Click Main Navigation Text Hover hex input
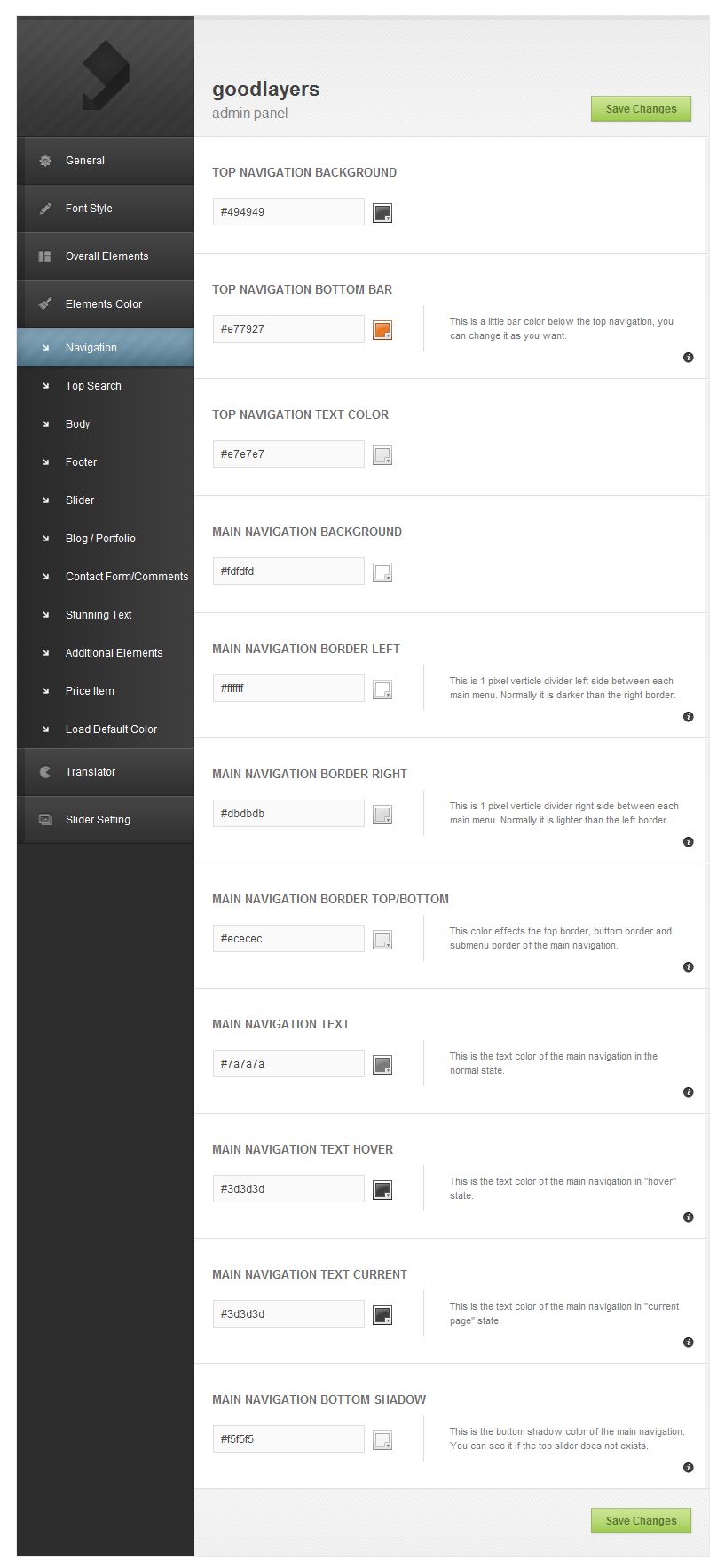 click(288, 1189)
